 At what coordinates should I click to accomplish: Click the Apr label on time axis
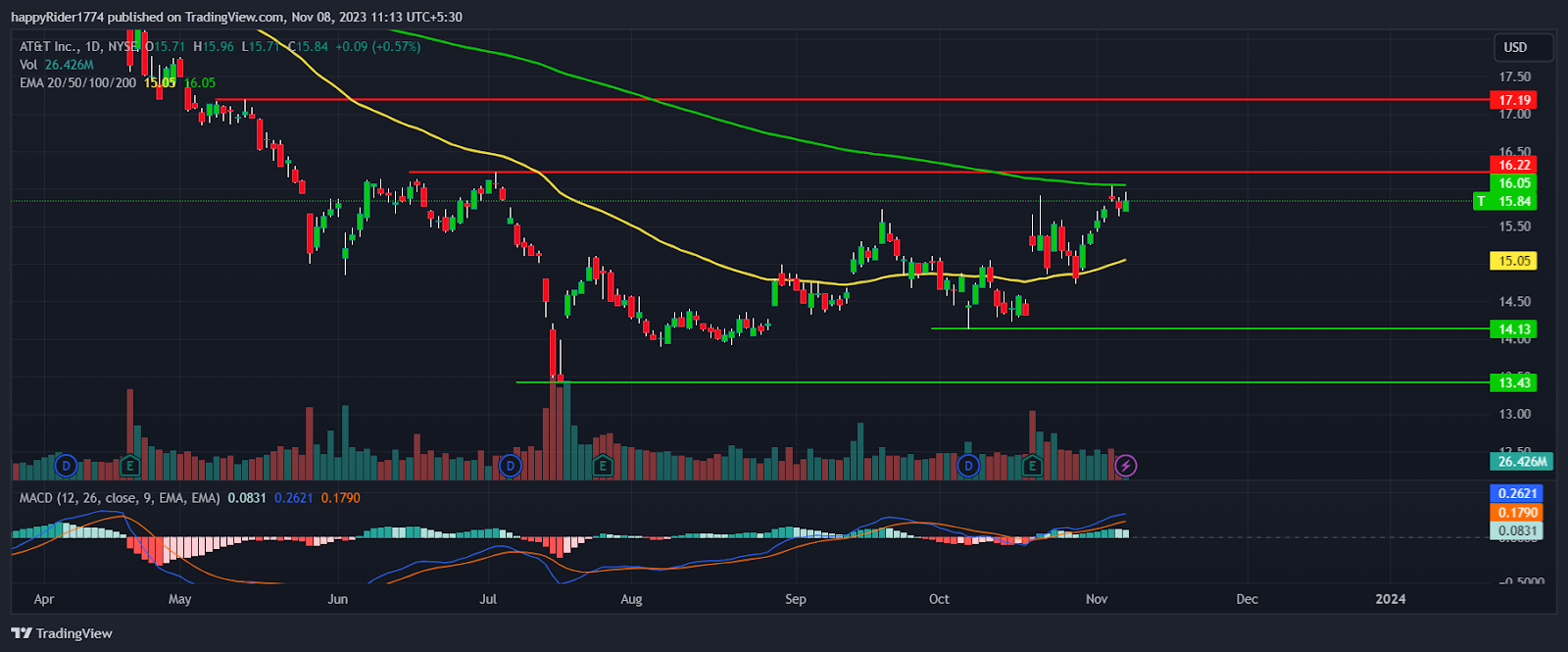click(x=43, y=599)
